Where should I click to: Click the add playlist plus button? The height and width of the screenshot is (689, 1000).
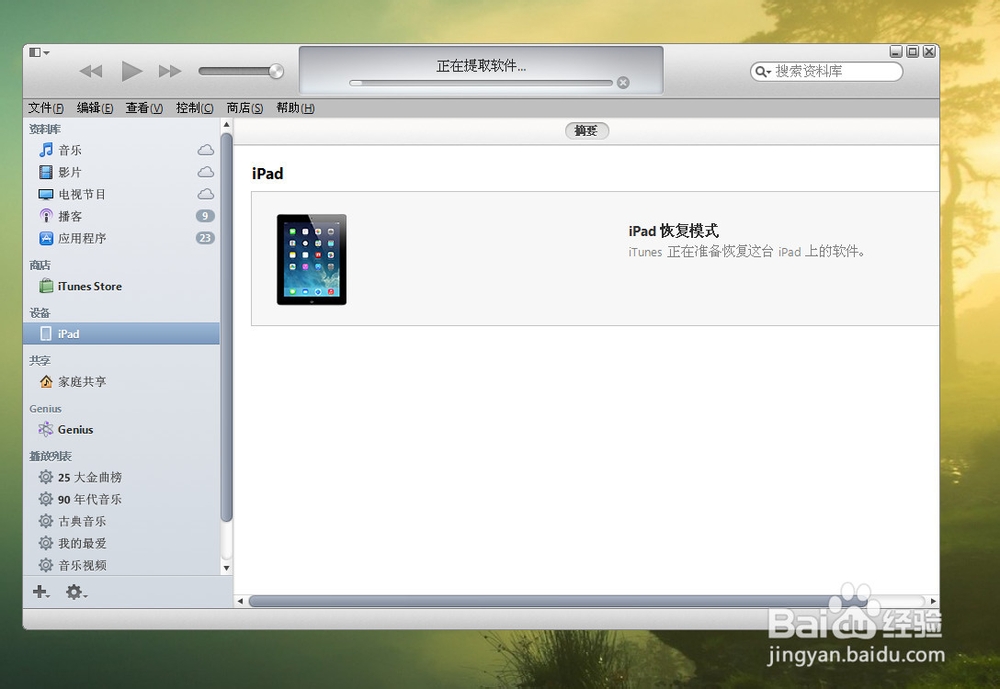pos(41,592)
